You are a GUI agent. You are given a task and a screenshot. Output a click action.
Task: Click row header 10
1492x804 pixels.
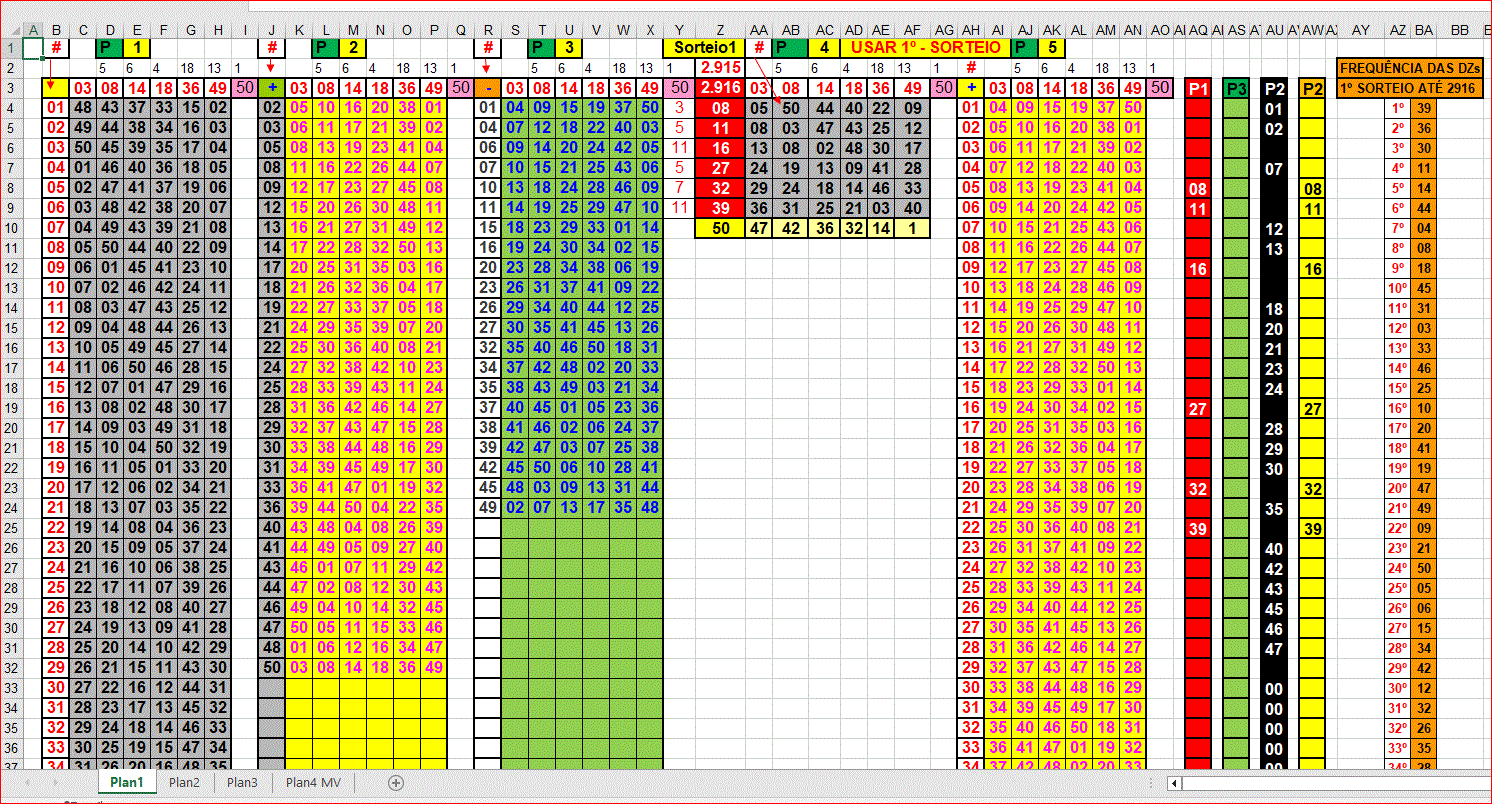coord(11,228)
